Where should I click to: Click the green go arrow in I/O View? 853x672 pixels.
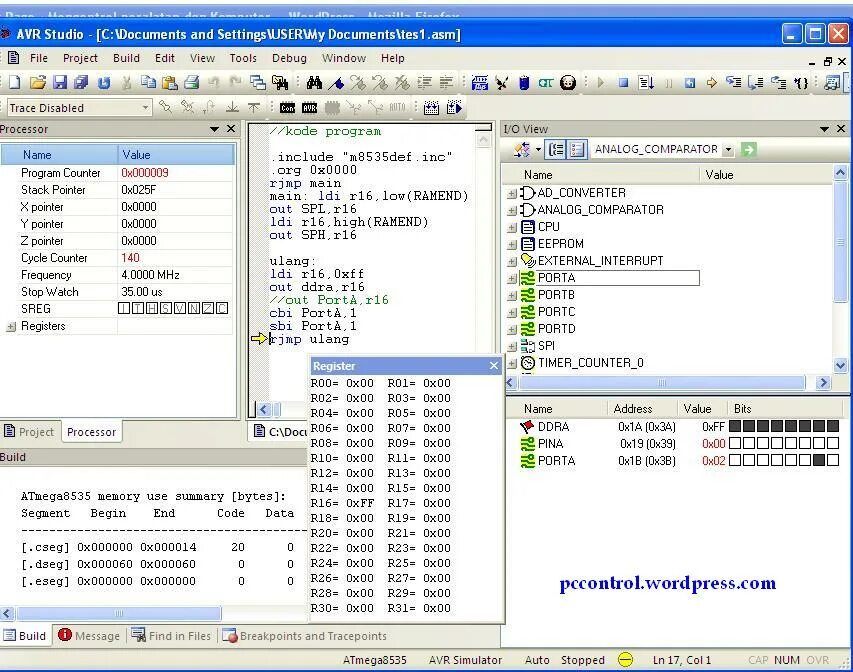(x=749, y=149)
